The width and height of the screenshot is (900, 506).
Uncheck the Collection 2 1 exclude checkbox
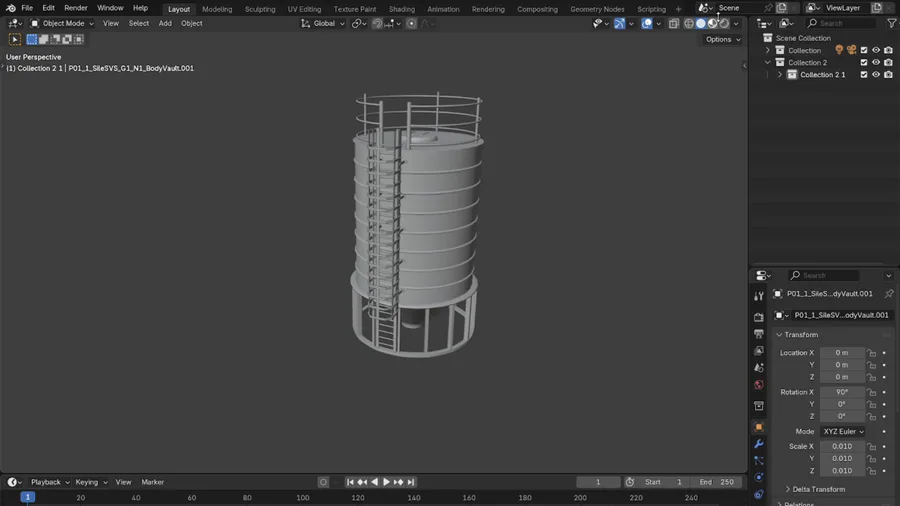tap(864, 75)
